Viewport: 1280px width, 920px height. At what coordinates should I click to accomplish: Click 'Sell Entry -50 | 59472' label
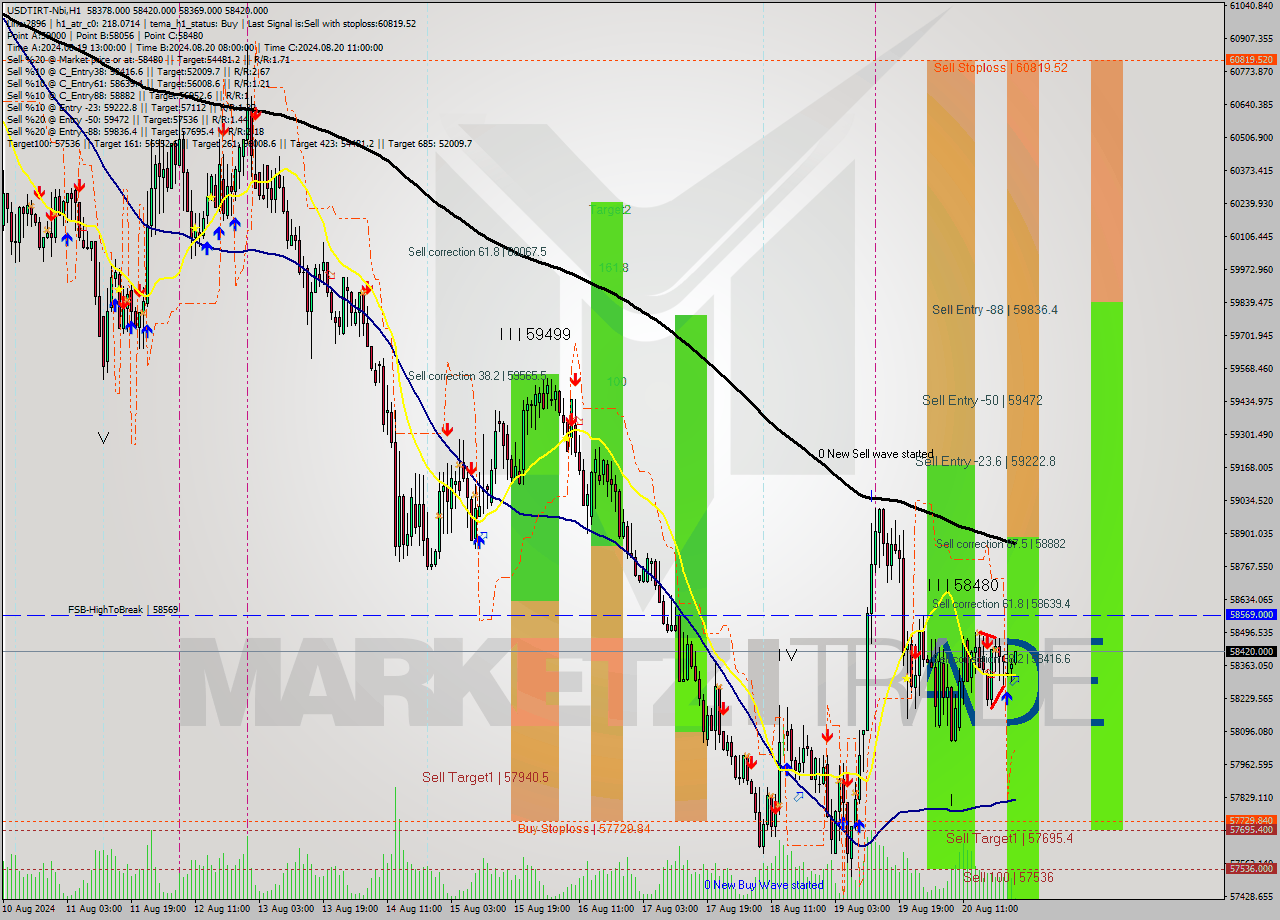pos(982,400)
